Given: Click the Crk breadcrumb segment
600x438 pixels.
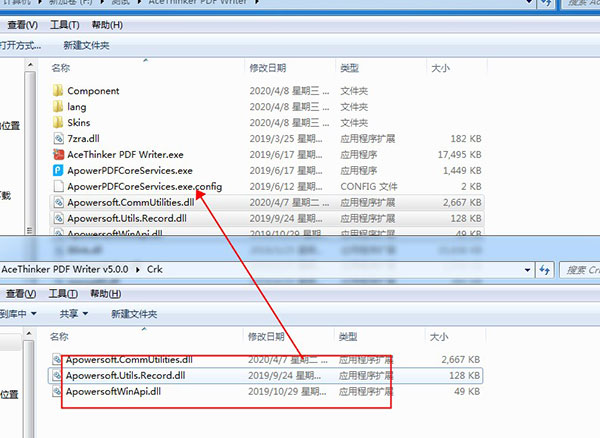Looking at the screenshot, I should point(155,269).
